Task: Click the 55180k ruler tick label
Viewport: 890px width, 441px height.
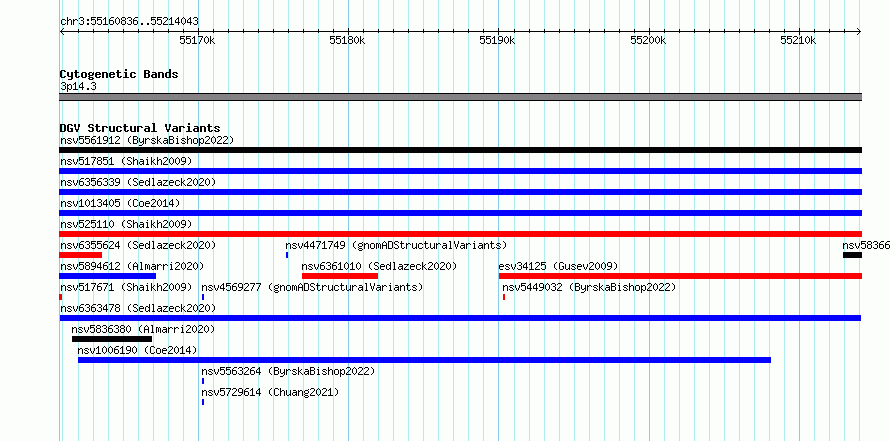Action: (347, 40)
